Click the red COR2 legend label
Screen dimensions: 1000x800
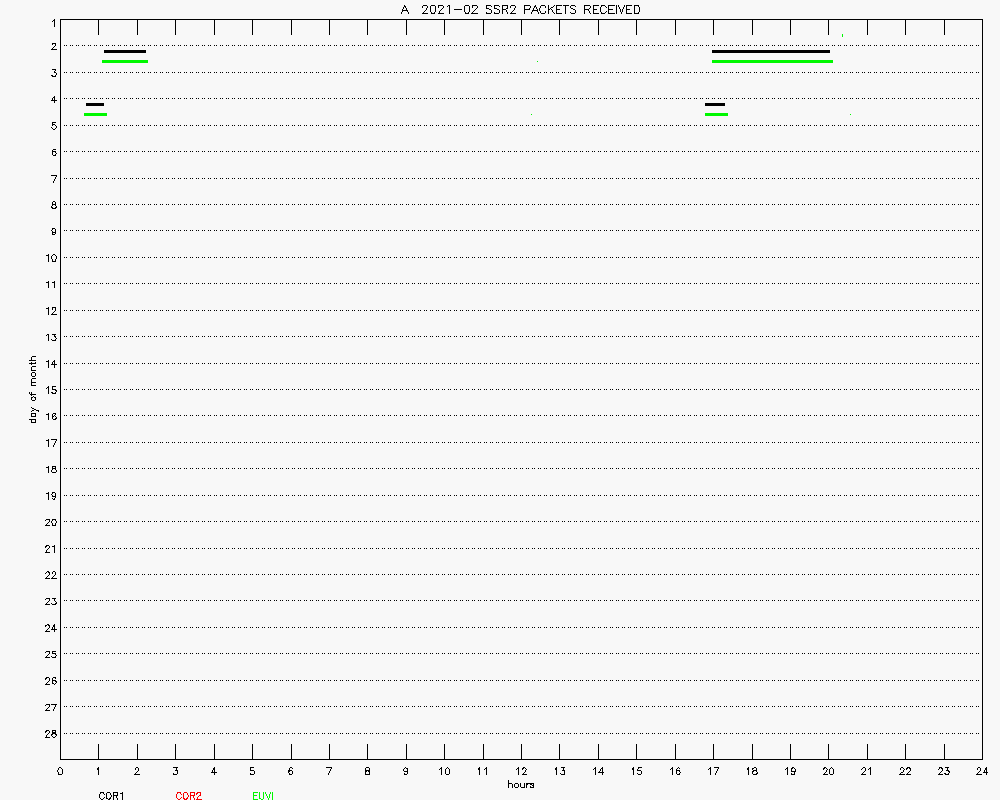point(188,796)
